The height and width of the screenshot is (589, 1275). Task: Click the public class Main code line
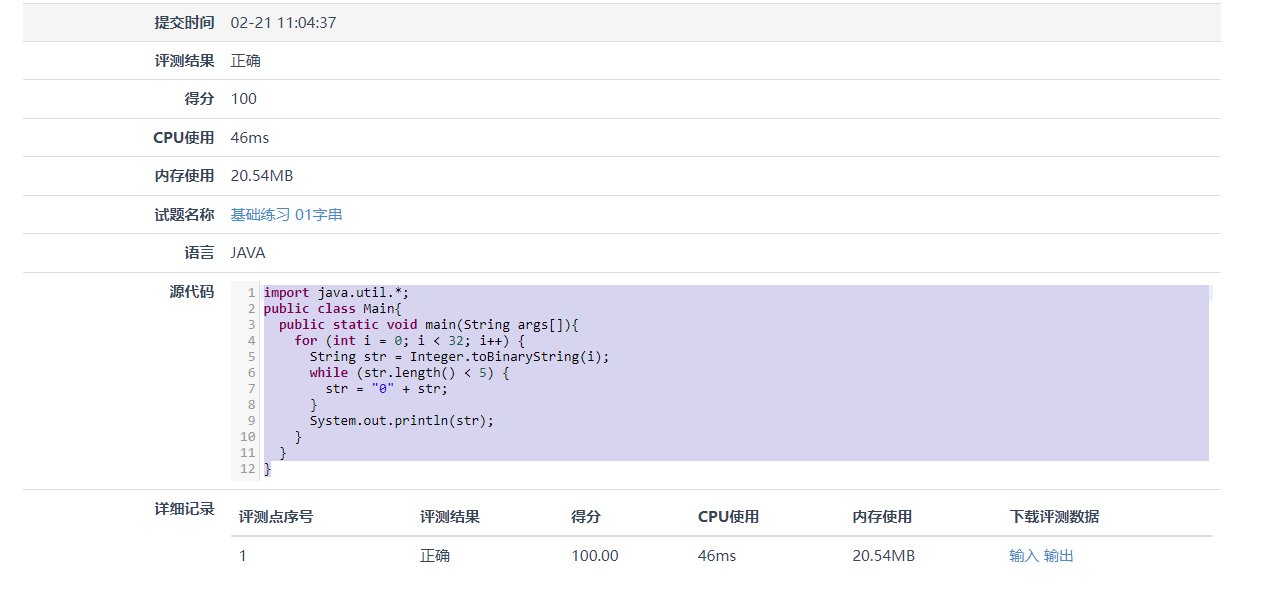(x=317, y=309)
